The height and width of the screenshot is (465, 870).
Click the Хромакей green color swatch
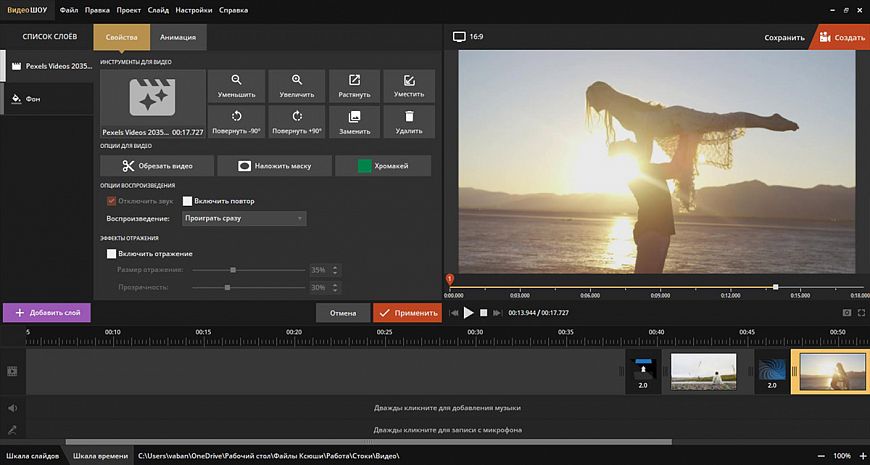coord(365,166)
